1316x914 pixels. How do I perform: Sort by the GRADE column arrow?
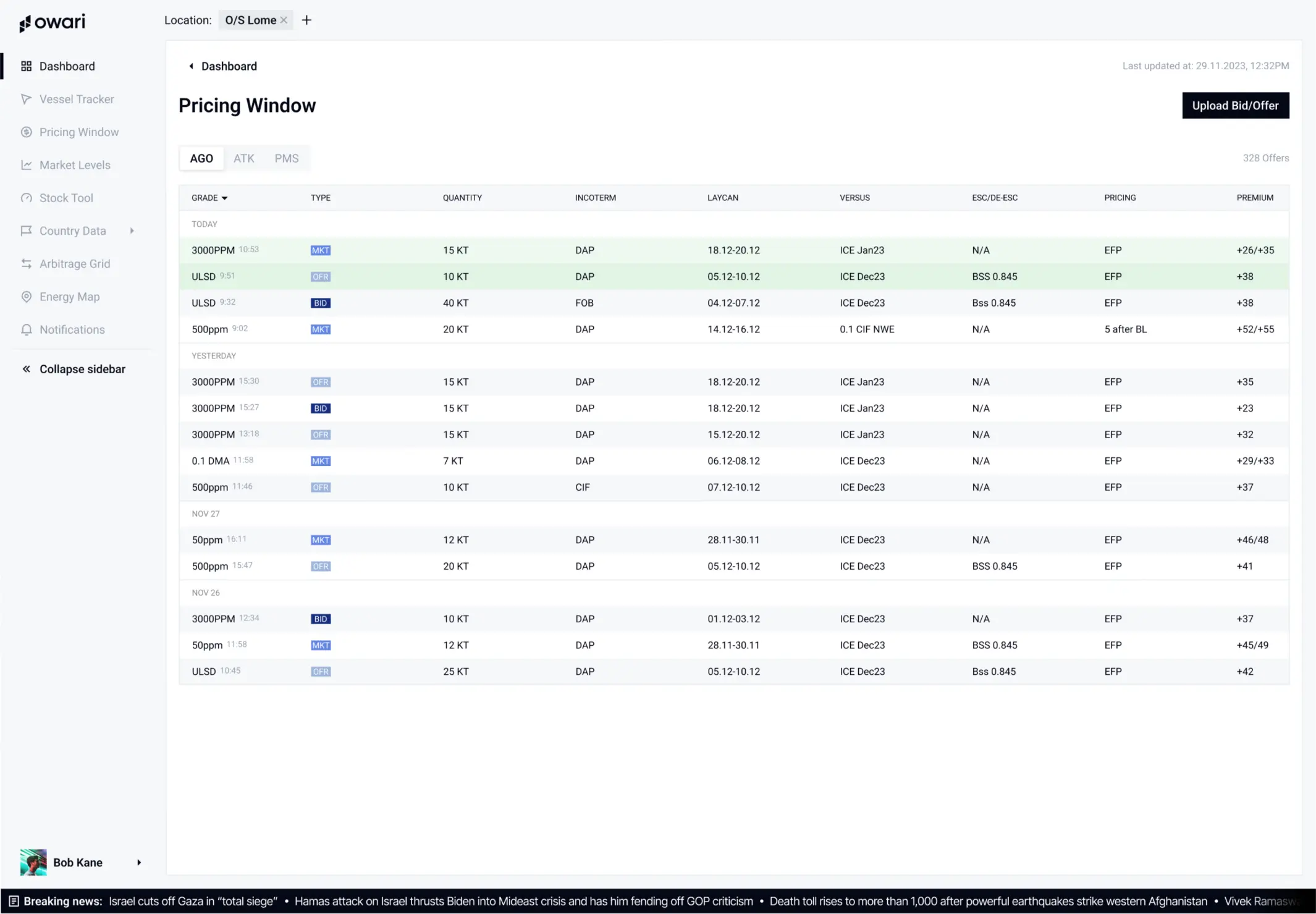[x=224, y=198]
